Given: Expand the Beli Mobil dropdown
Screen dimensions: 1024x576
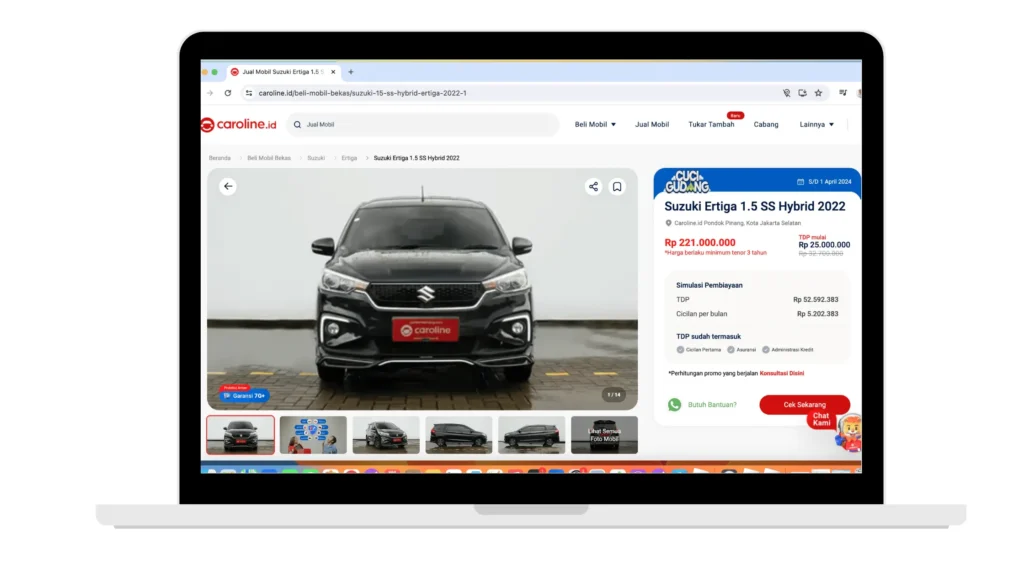Looking at the screenshot, I should 595,124.
